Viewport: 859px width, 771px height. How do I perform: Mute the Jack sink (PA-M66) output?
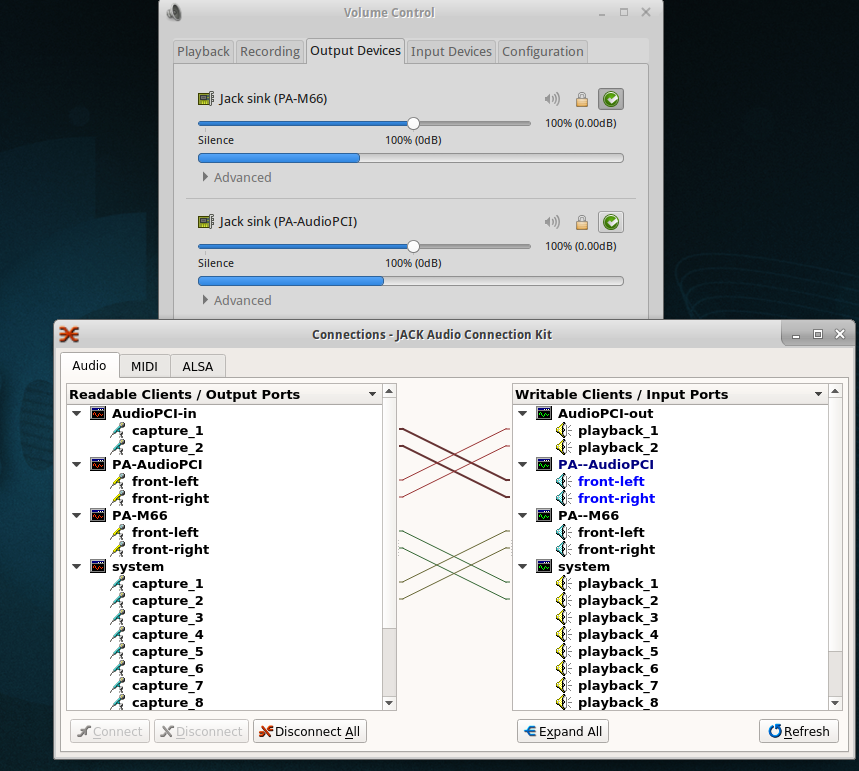pyautogui.click(x=552, y=99)
